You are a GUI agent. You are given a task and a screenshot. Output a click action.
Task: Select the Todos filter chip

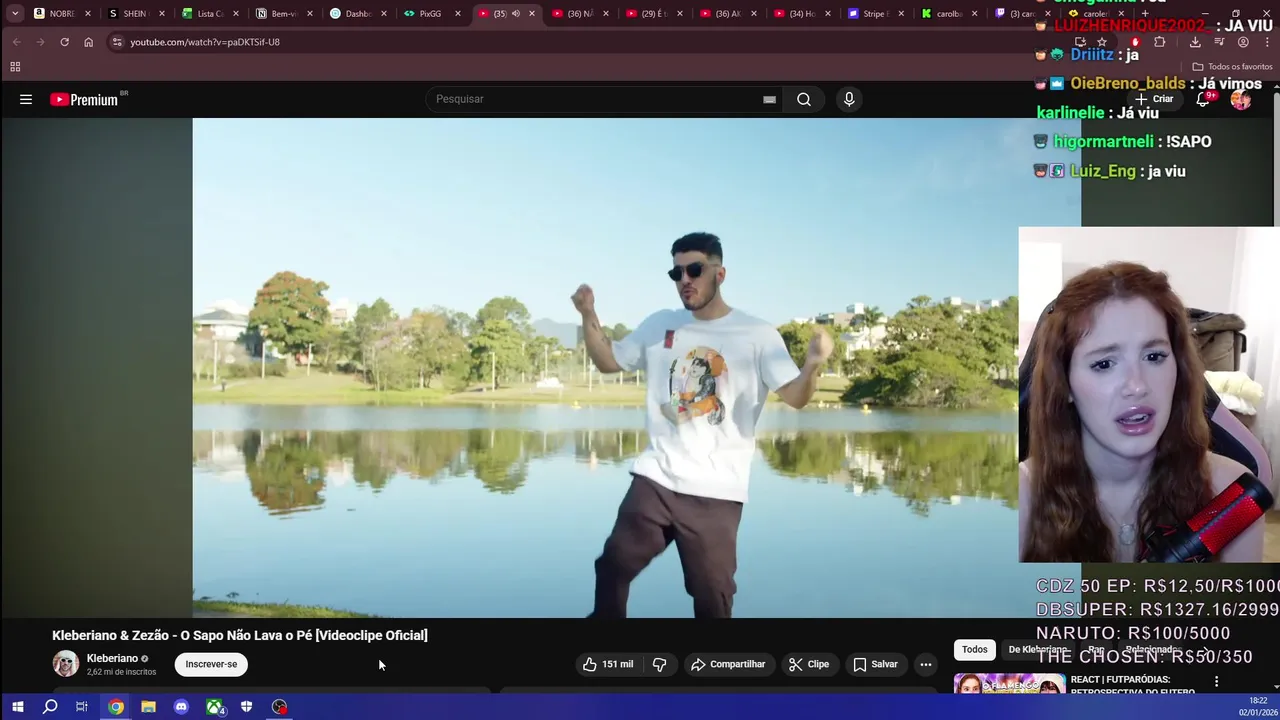point(975,650)
